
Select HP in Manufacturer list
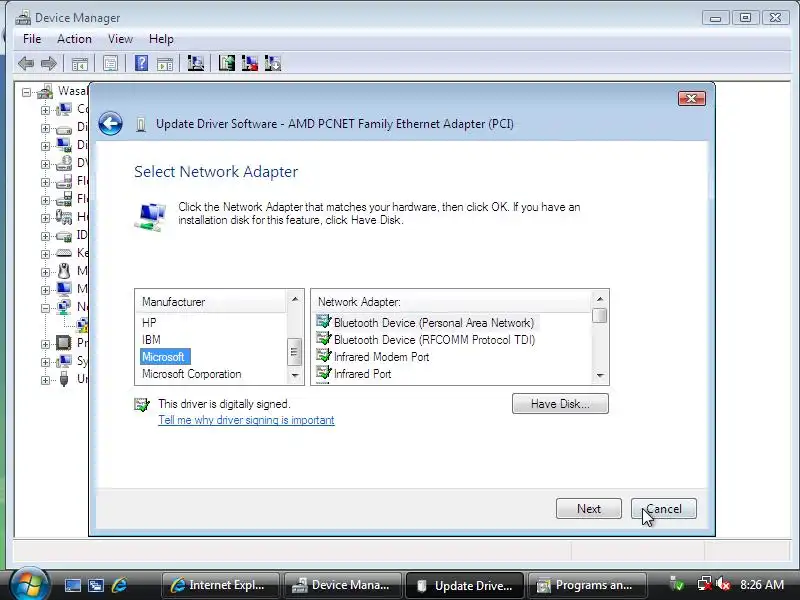149,322
